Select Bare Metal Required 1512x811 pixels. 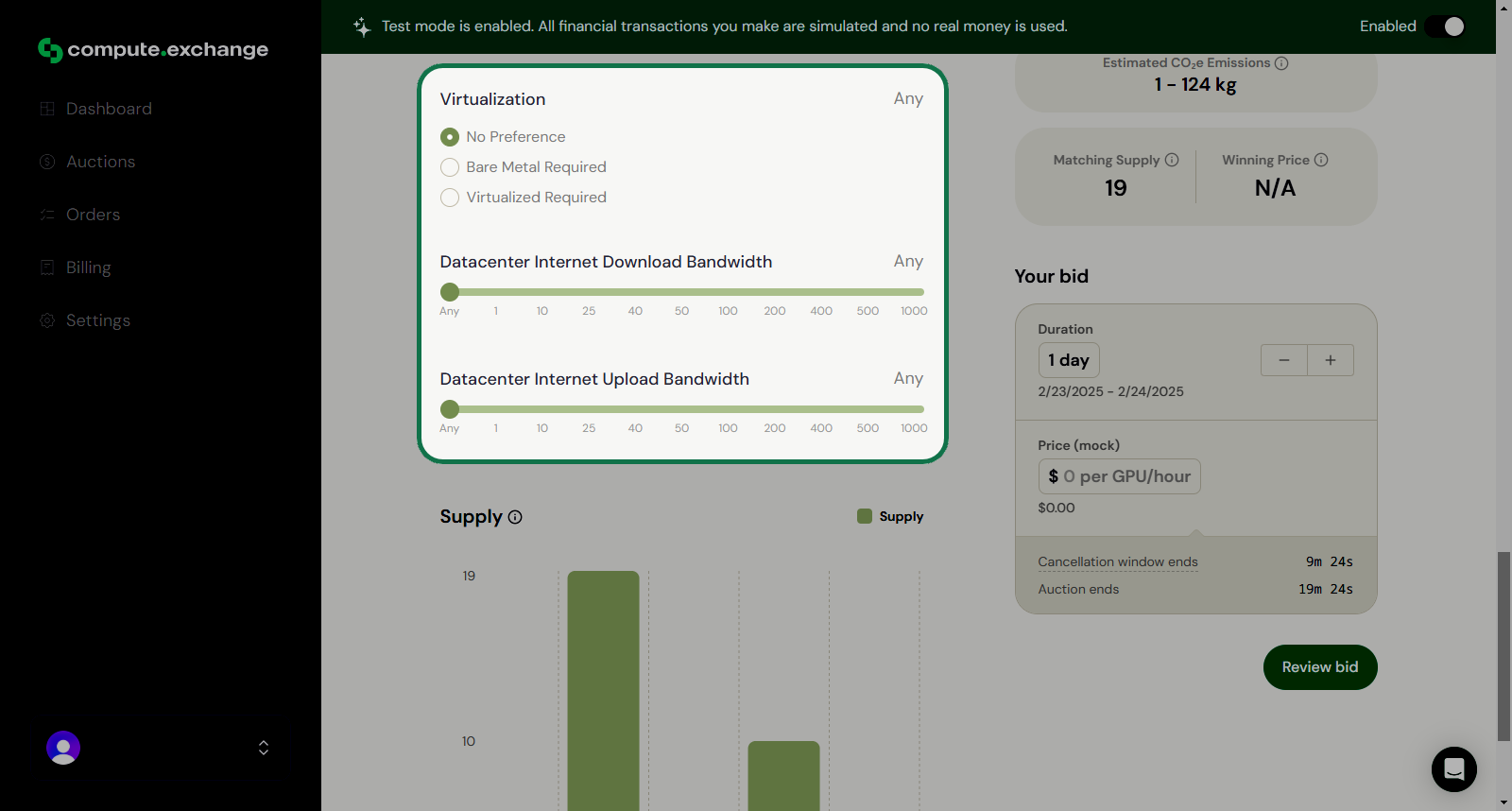coord(450,167)
